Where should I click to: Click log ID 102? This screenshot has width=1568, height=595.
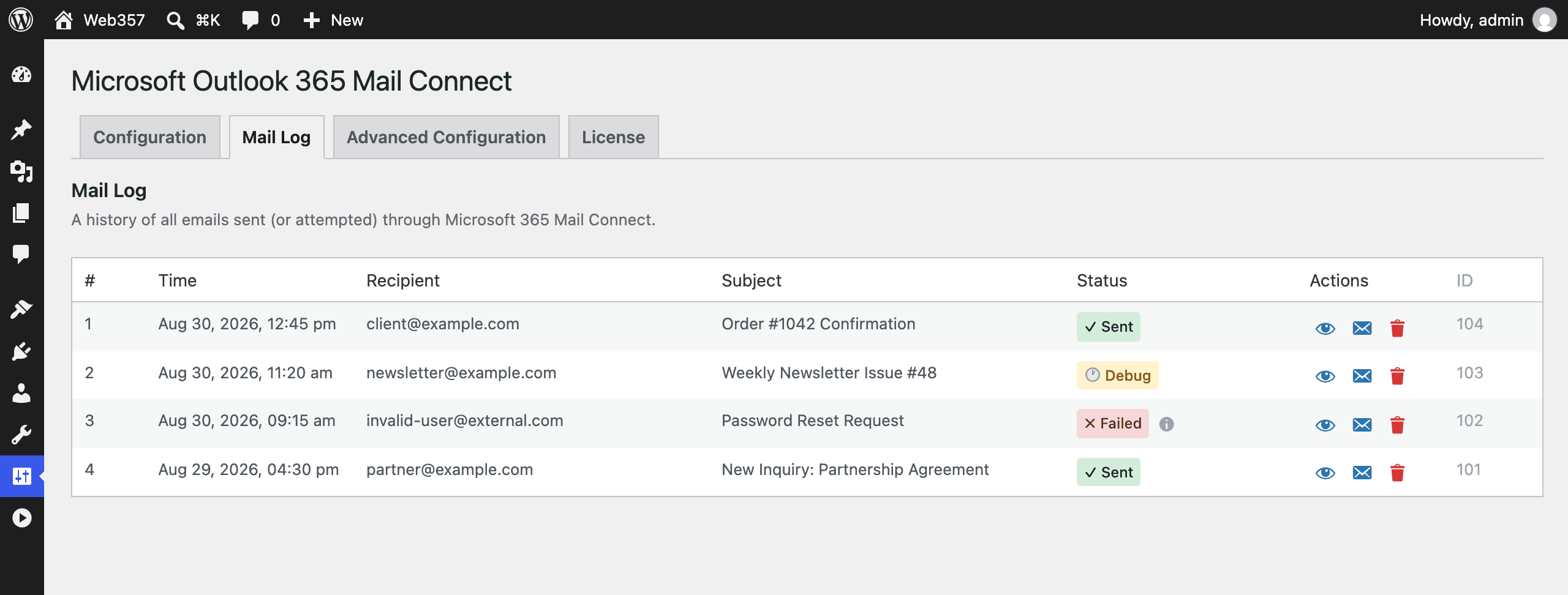pos(1469,421)
